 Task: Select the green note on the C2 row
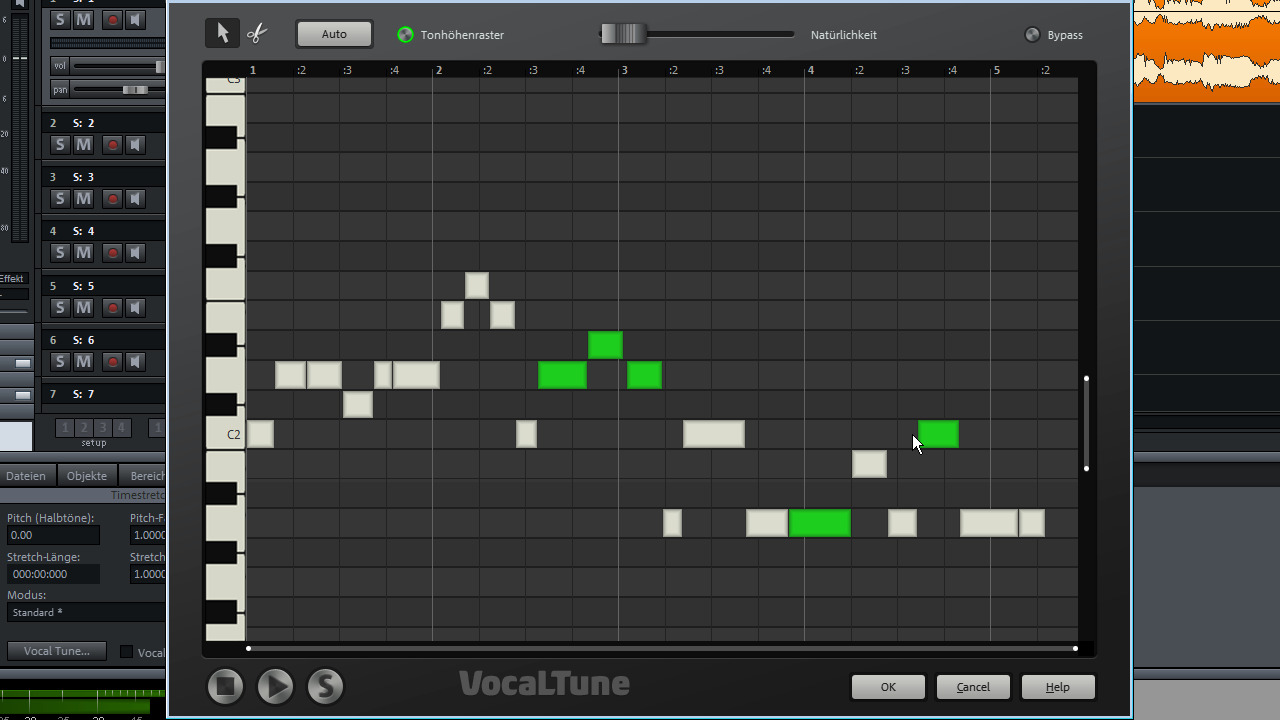pos(938,434)
